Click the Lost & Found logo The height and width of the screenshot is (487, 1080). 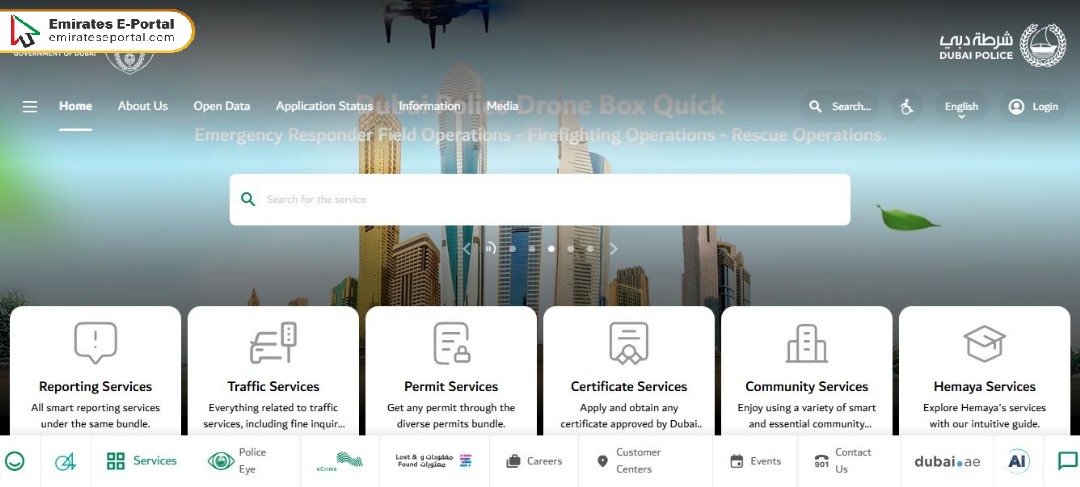433,461
